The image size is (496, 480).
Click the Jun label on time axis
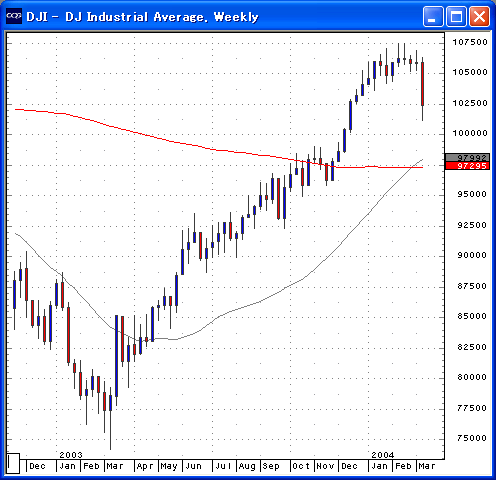pyautogui.click(x=193, y=466)
